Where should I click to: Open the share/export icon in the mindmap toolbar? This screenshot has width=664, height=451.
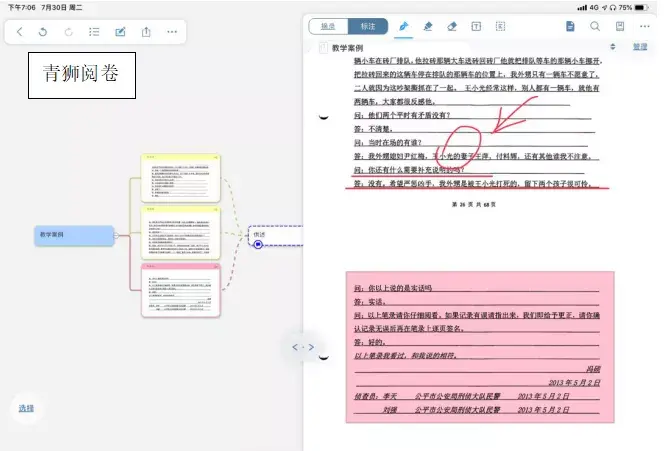[x=146, y=32]
